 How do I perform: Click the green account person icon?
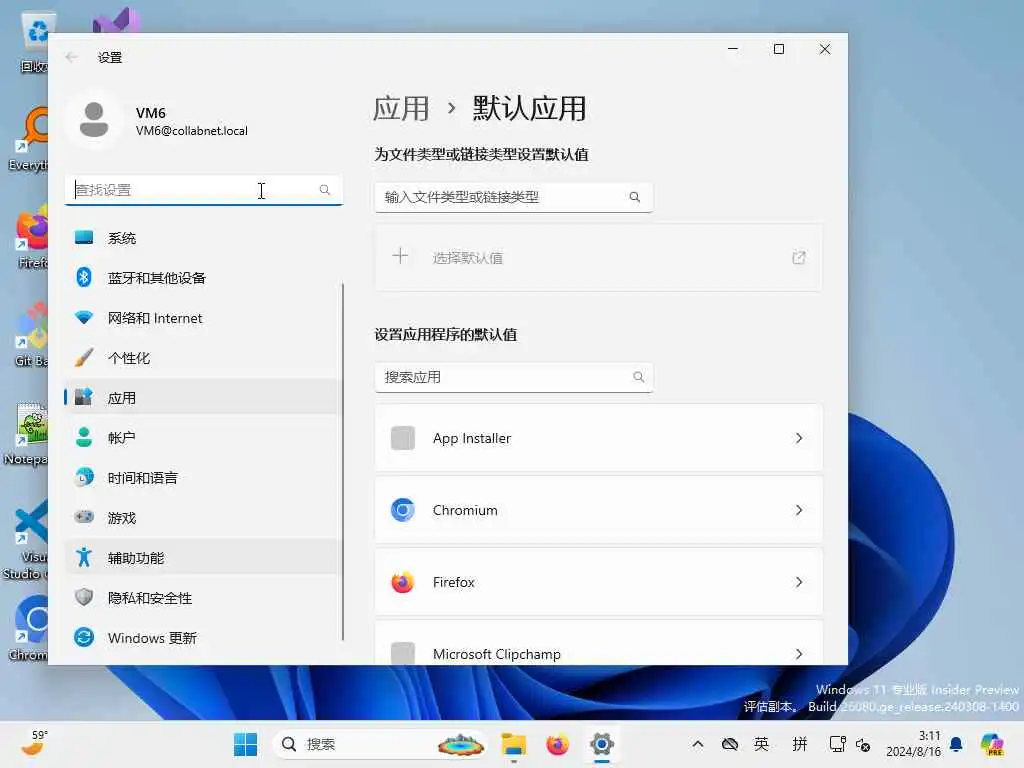(x=84, y=437)
